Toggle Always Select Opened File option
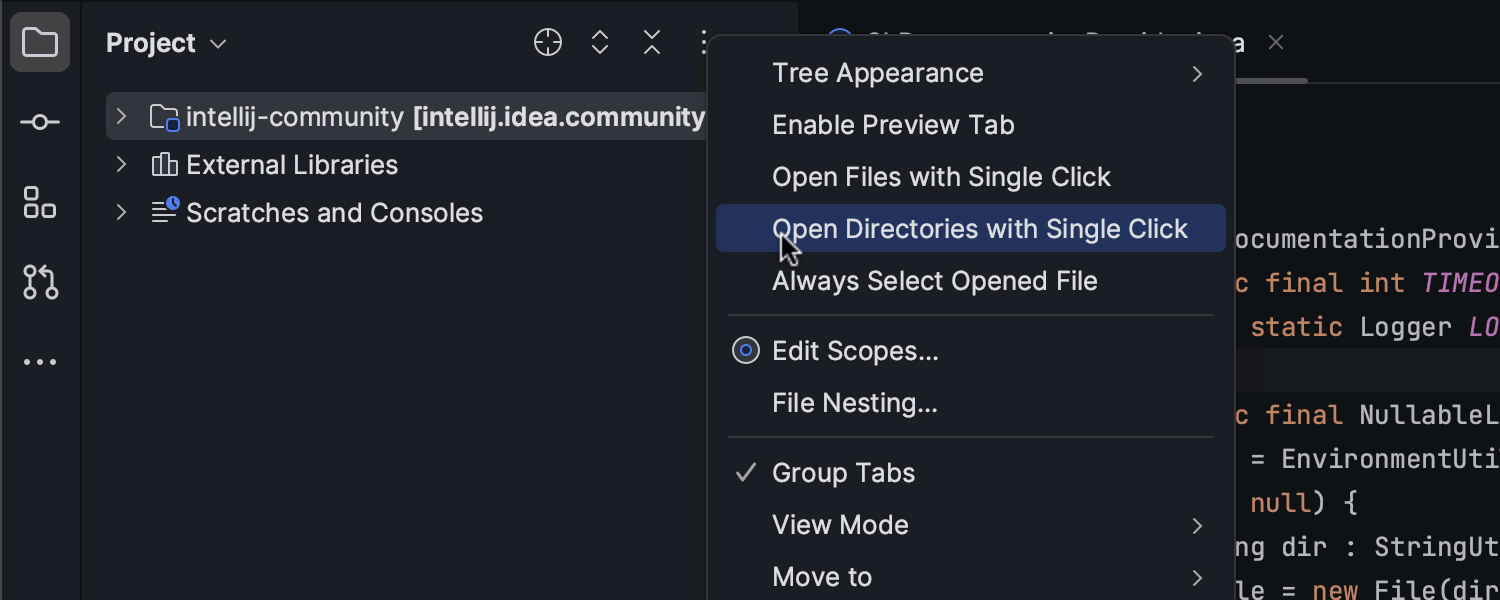This screenshot has height=600, width=1500. pos(934,281)
